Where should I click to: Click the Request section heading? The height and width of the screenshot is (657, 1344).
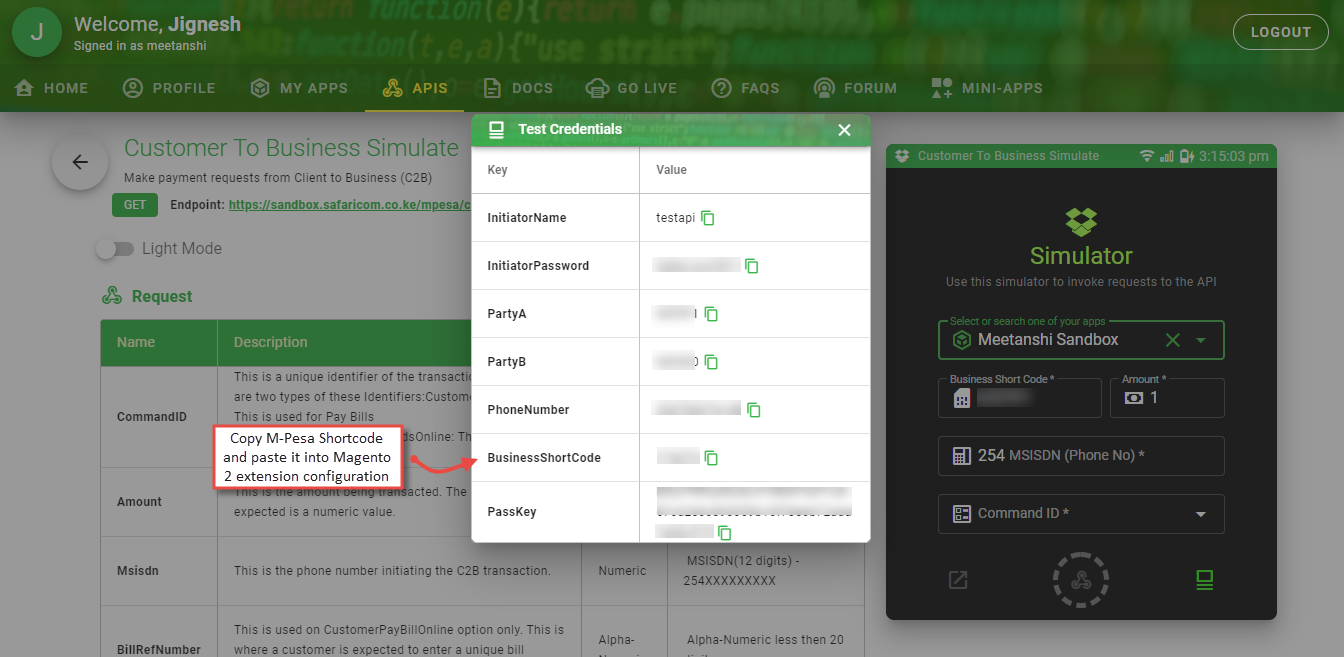point(162,297)
